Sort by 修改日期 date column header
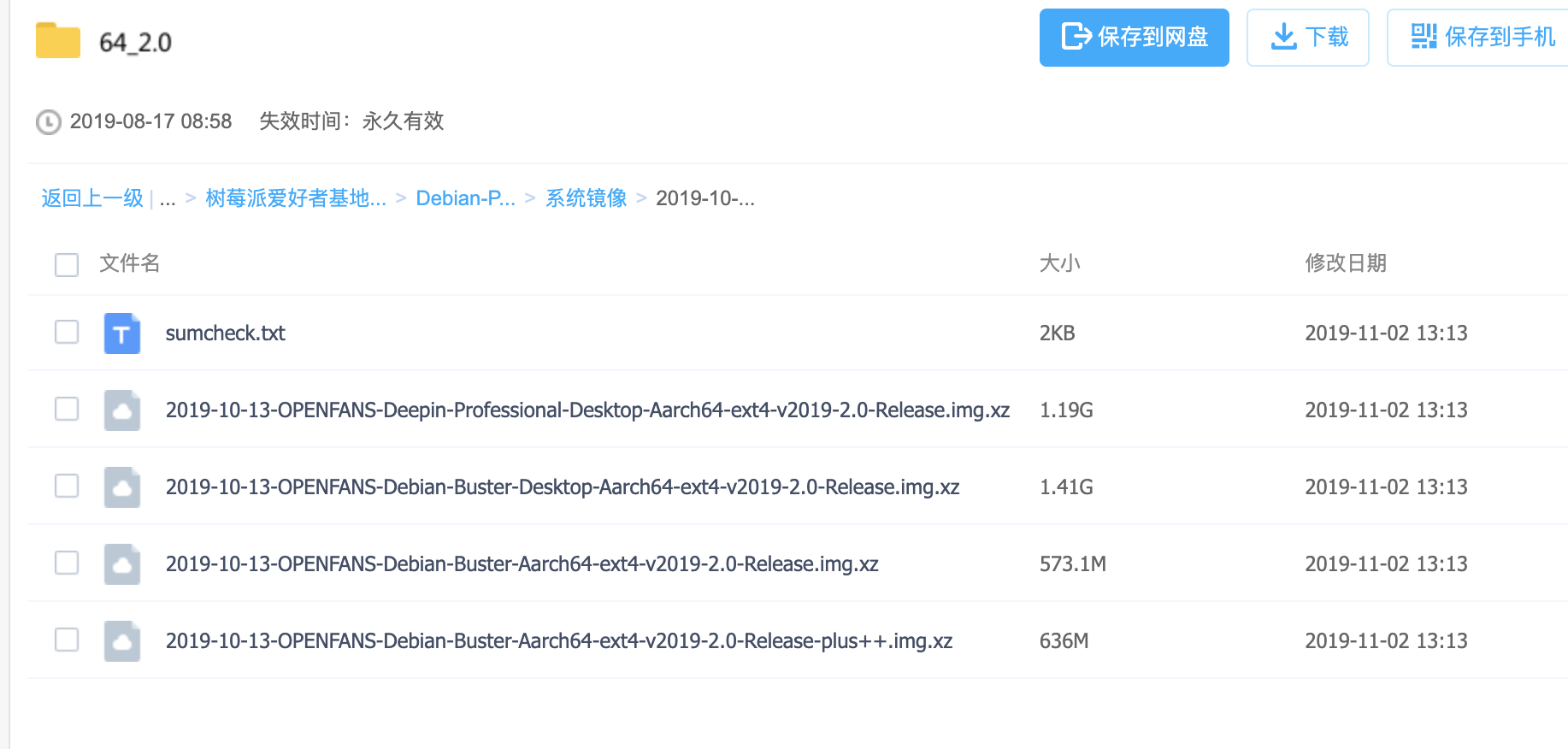The width and height of the screenshot is (1568, 749). tap(1346, 263)
